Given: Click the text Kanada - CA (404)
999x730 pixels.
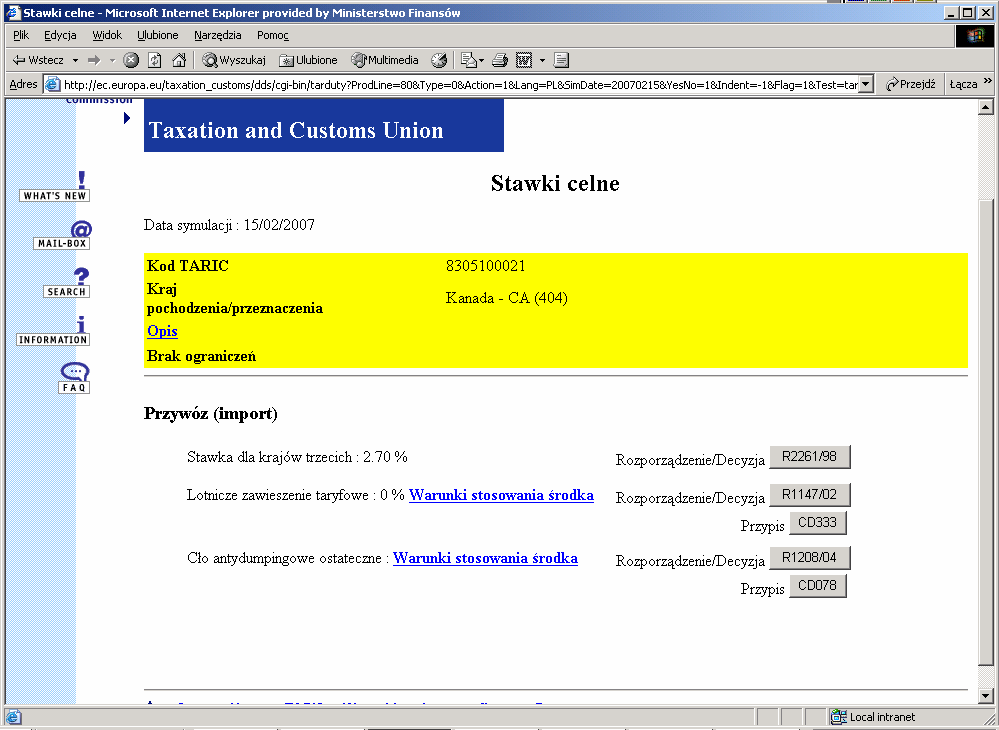Looking at the screenshot, I should point(507,298).
